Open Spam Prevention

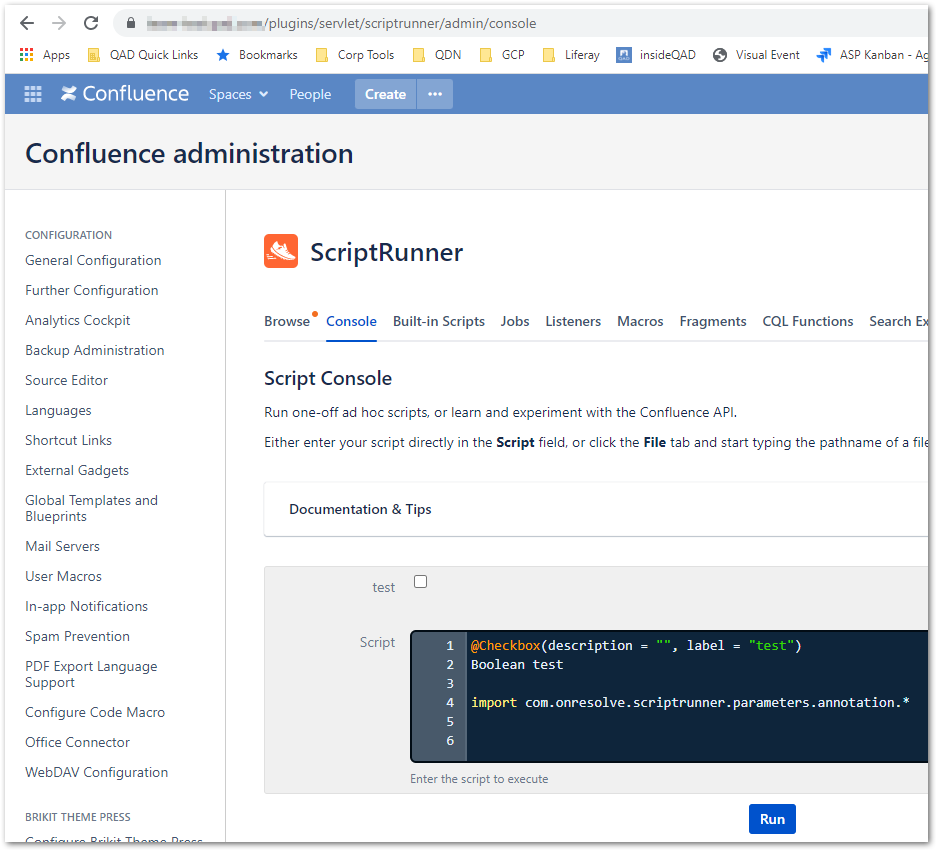pyautogui.click(x=77, y=636)
